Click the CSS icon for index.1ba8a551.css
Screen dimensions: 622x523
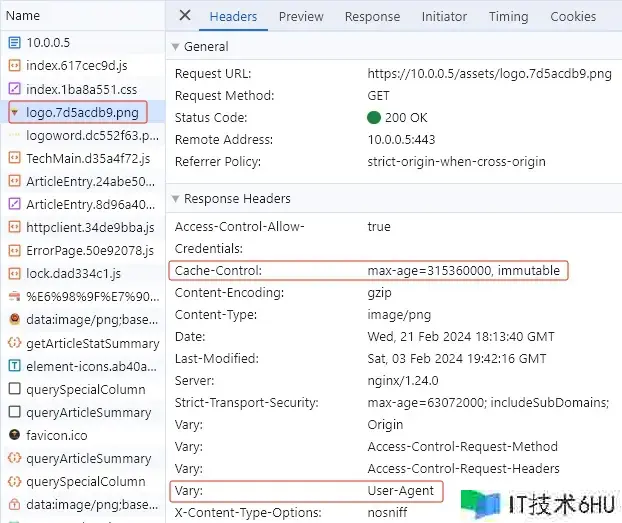14,89
